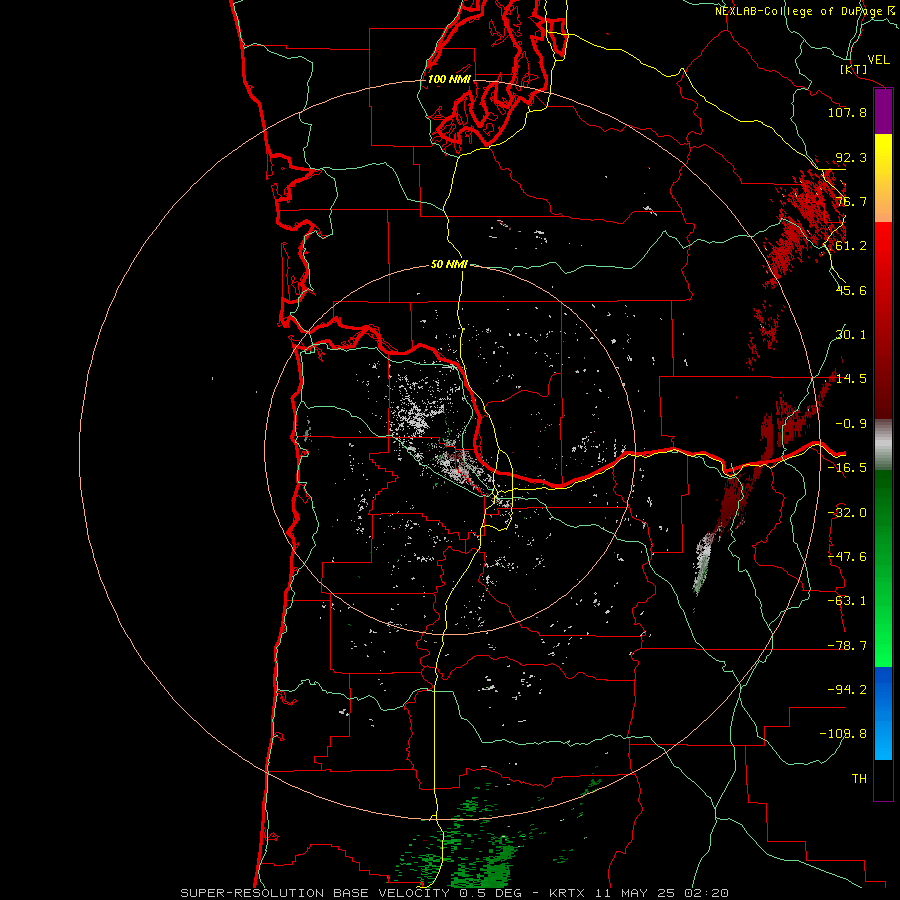The image size is (900, 900).
Task: Click the -47.6 velocity scale value
Action: click(x=847, y=557)
